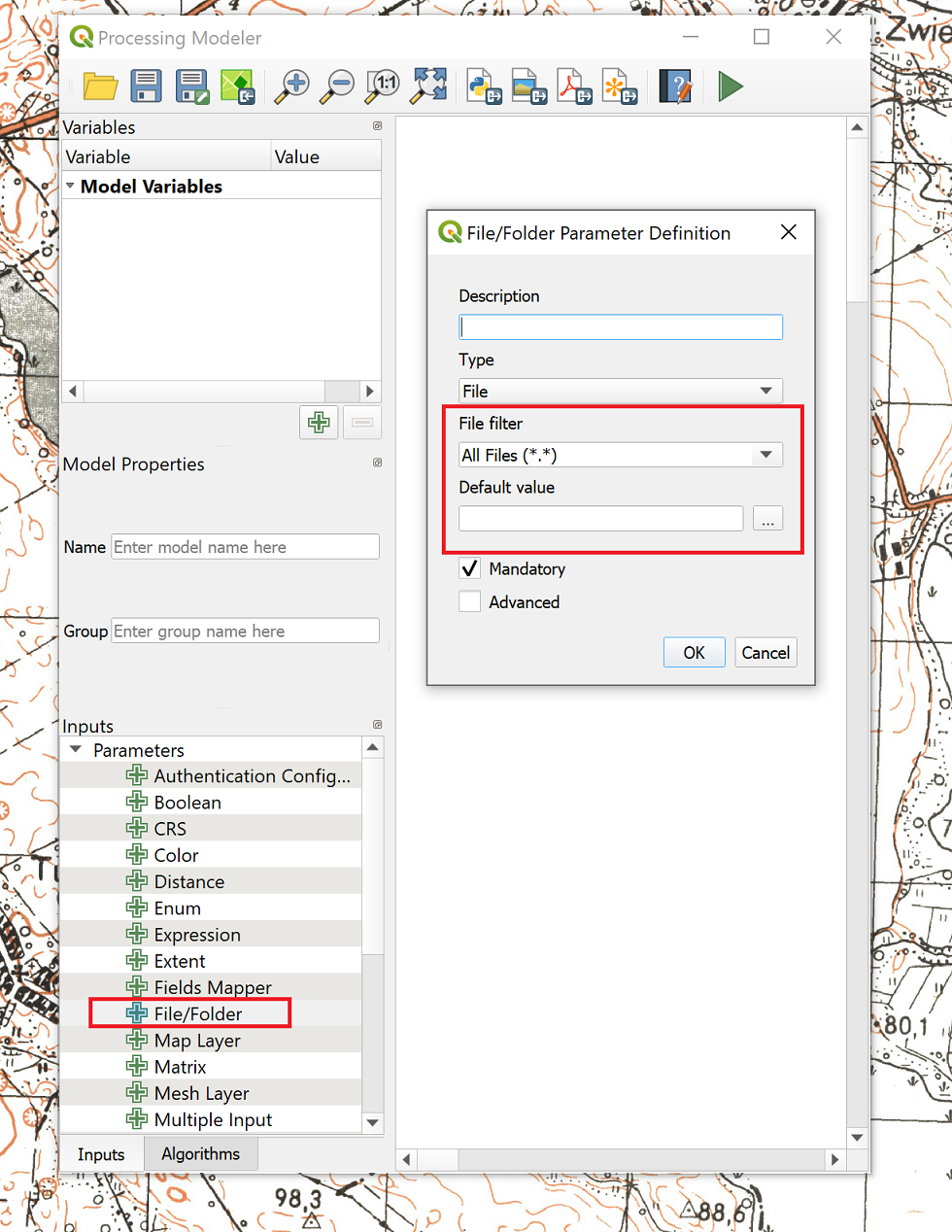Image resolution: width=952 pixels, height=1232 pixels.
Task: Click the Save Model floppy icon
Action: [146, 86]
